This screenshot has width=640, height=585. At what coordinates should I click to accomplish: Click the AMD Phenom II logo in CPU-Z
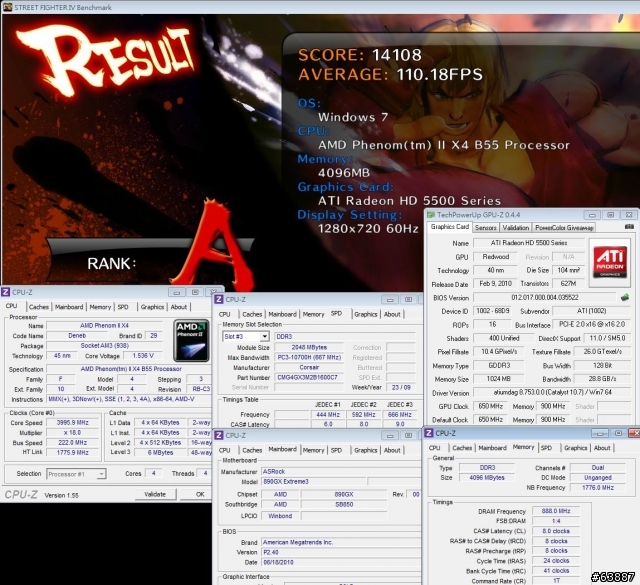191,341
